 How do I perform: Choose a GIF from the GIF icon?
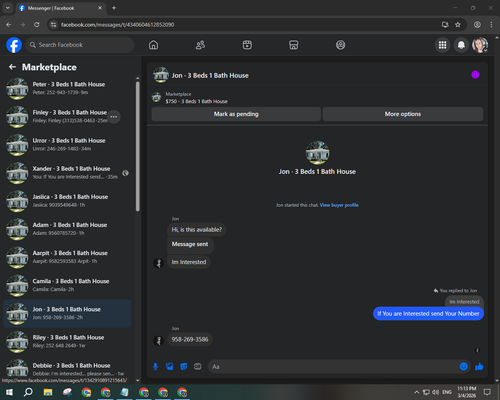pyautogui.click(x=197, y=367)
